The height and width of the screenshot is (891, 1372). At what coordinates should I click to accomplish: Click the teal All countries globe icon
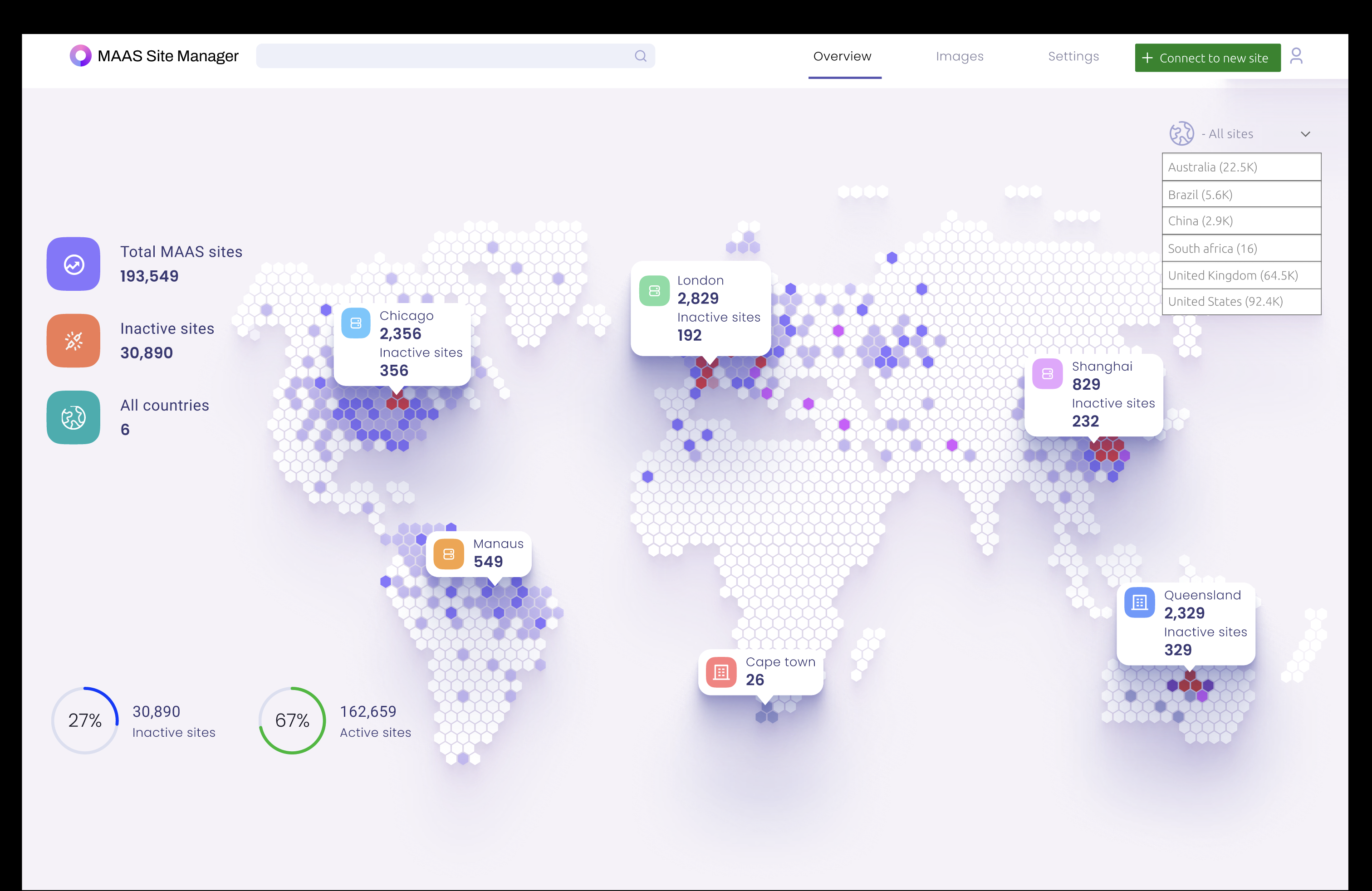coord(74,418)
